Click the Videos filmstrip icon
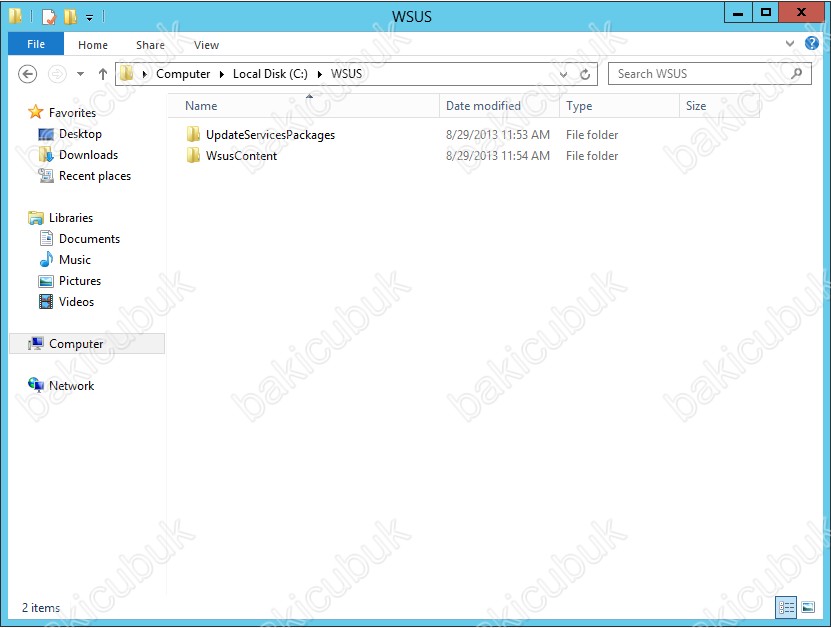 [x=46, y=302]
